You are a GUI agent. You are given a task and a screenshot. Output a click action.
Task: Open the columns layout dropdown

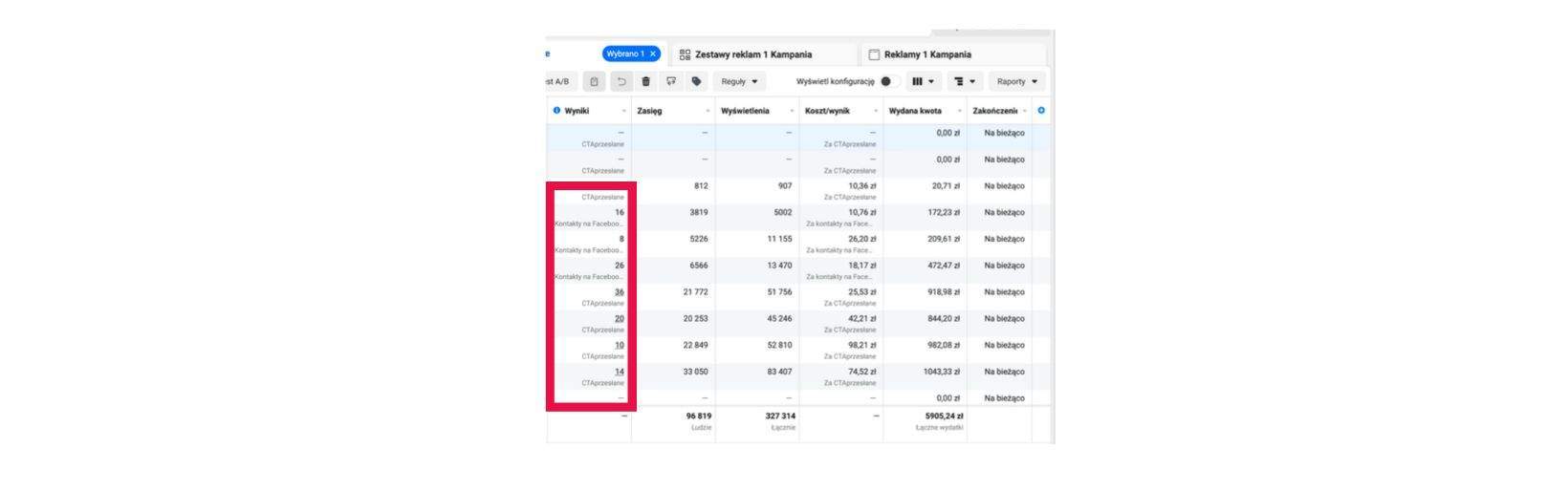click(x=923, y=82)
